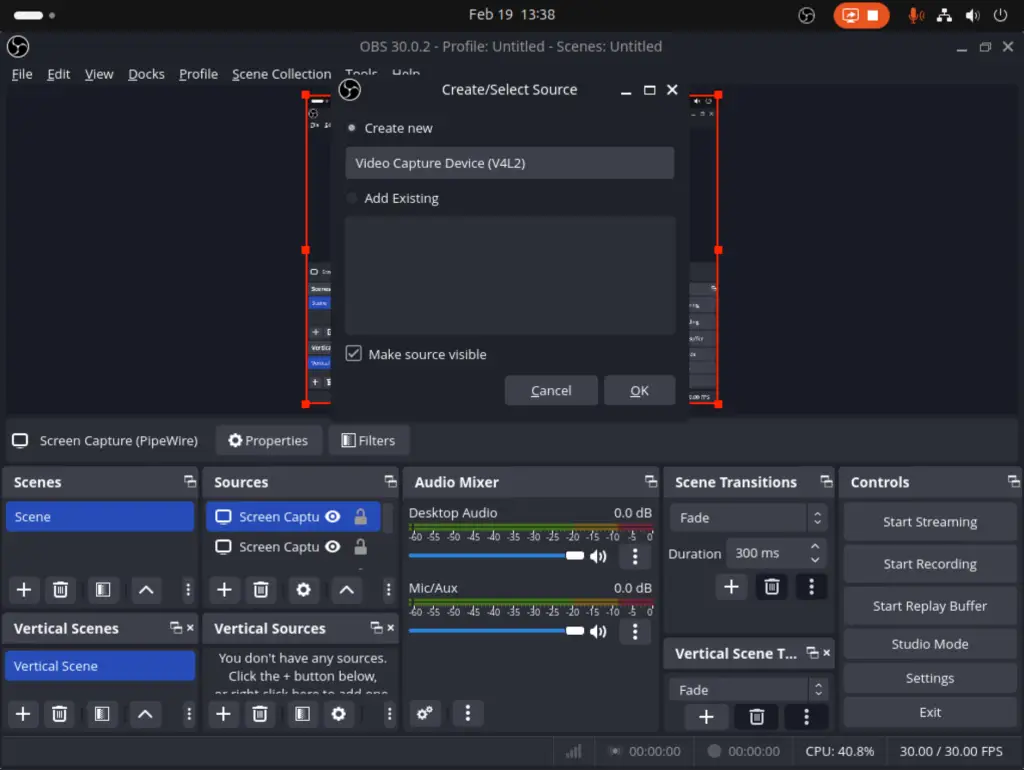This screenshot has height=770, width=1024.
Task: Open the Sources properties gear icon
Action: [x=303, y=590]
